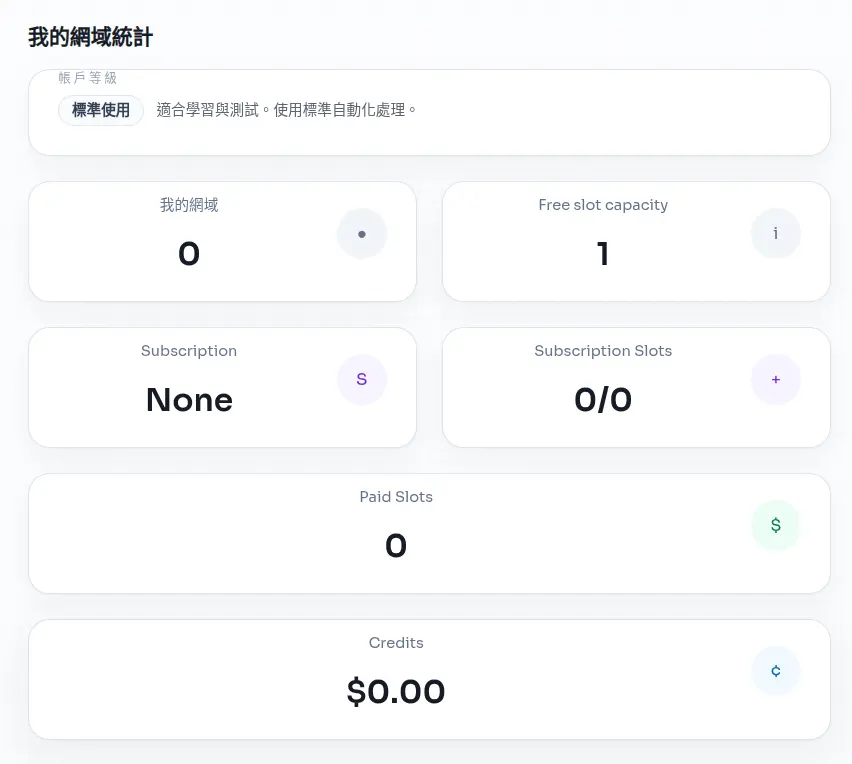
Task: Click the blue cent icon on Credits
Action: 776,671
